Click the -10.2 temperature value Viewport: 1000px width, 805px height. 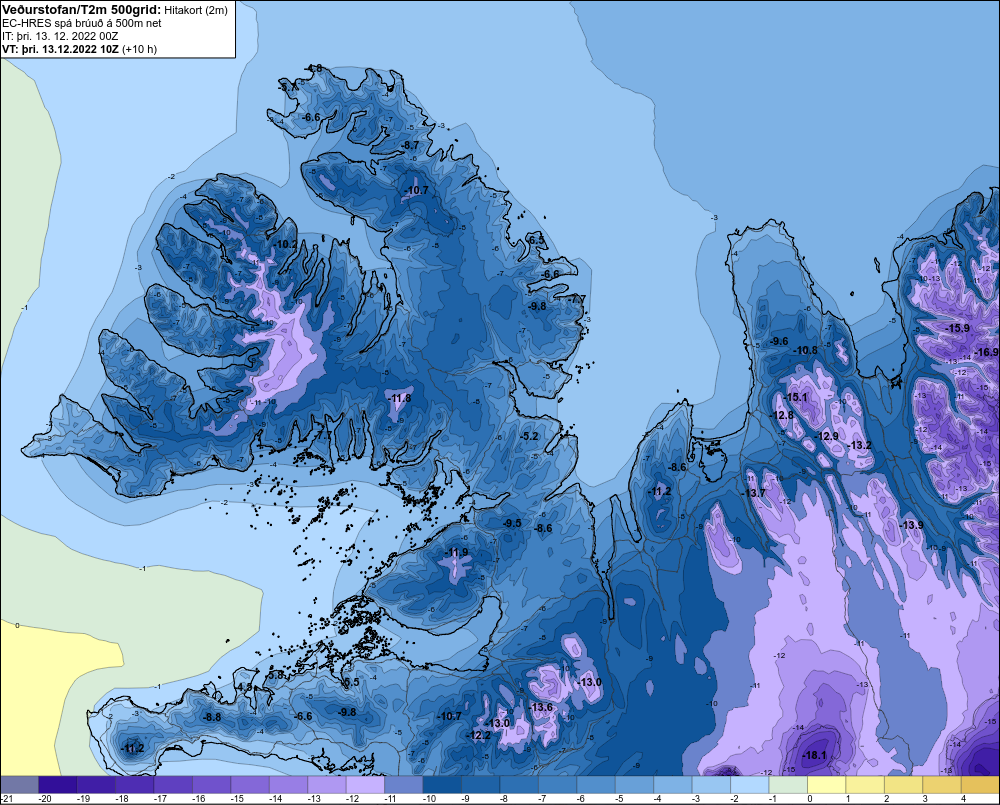(286, 244)
